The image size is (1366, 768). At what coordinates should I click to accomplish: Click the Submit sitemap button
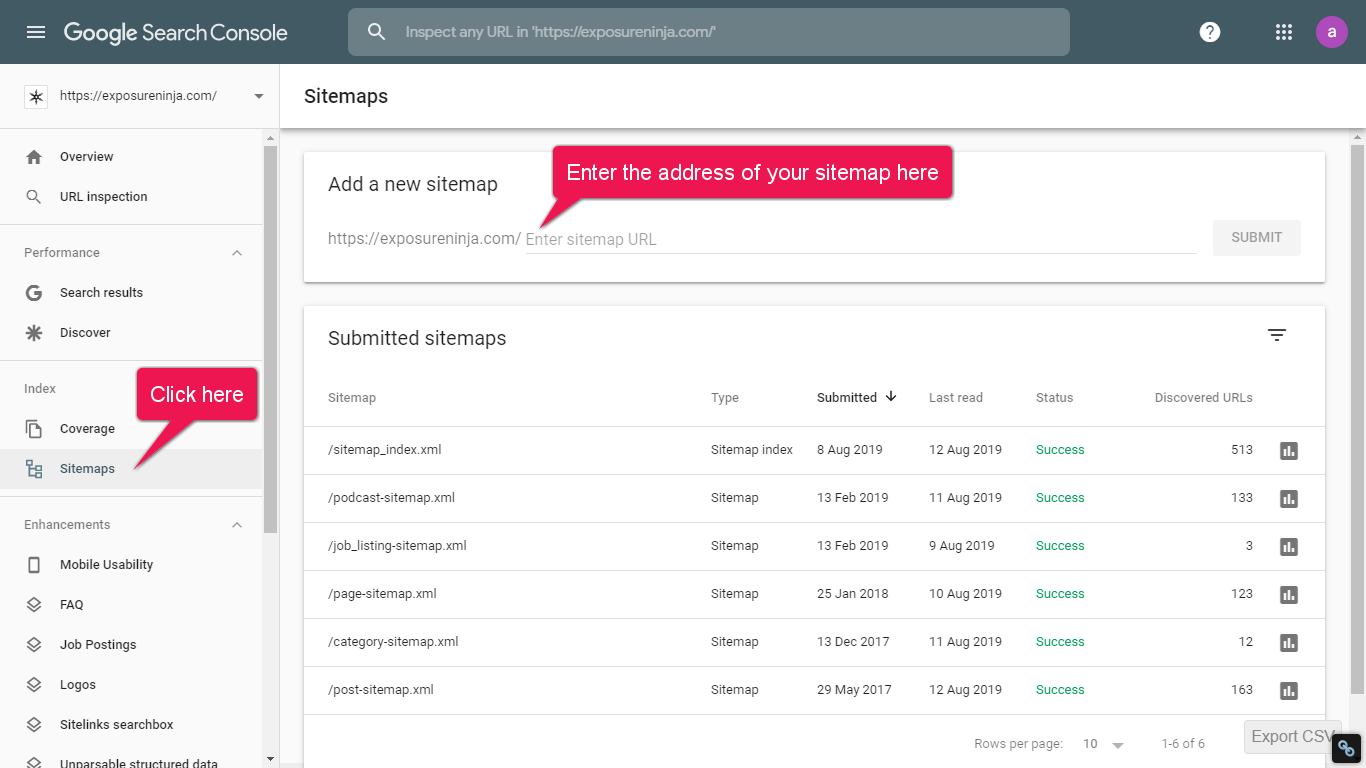tap(1256, 238)
